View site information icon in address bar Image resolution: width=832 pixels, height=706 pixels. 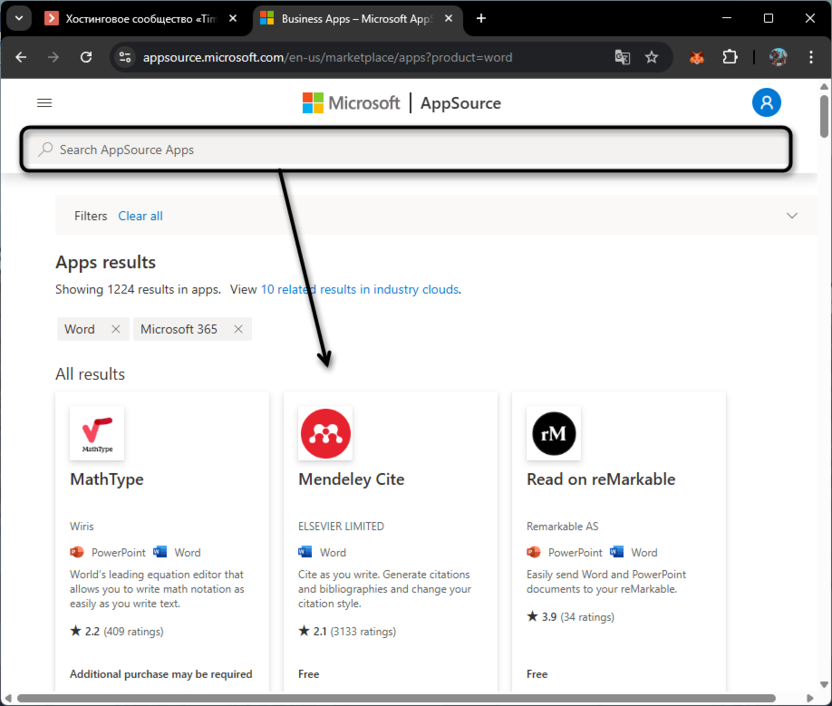click(125, 57)
